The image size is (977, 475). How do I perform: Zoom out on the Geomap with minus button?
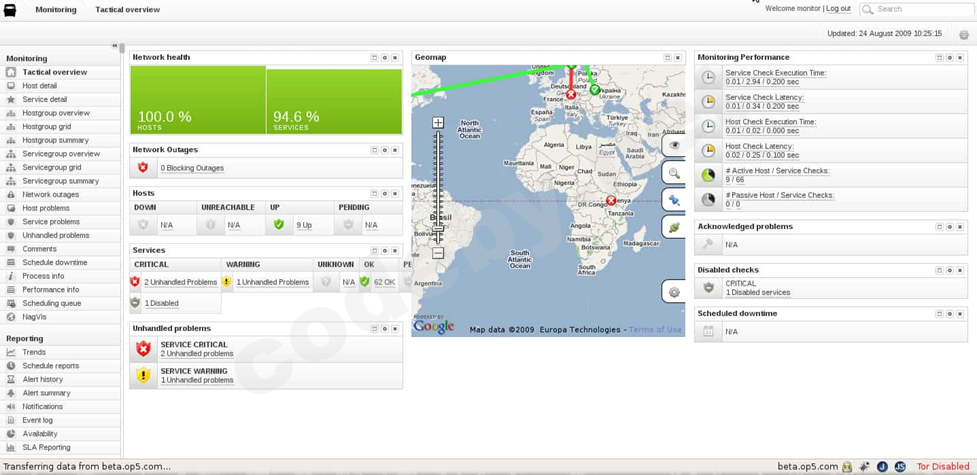coord(438,253)
